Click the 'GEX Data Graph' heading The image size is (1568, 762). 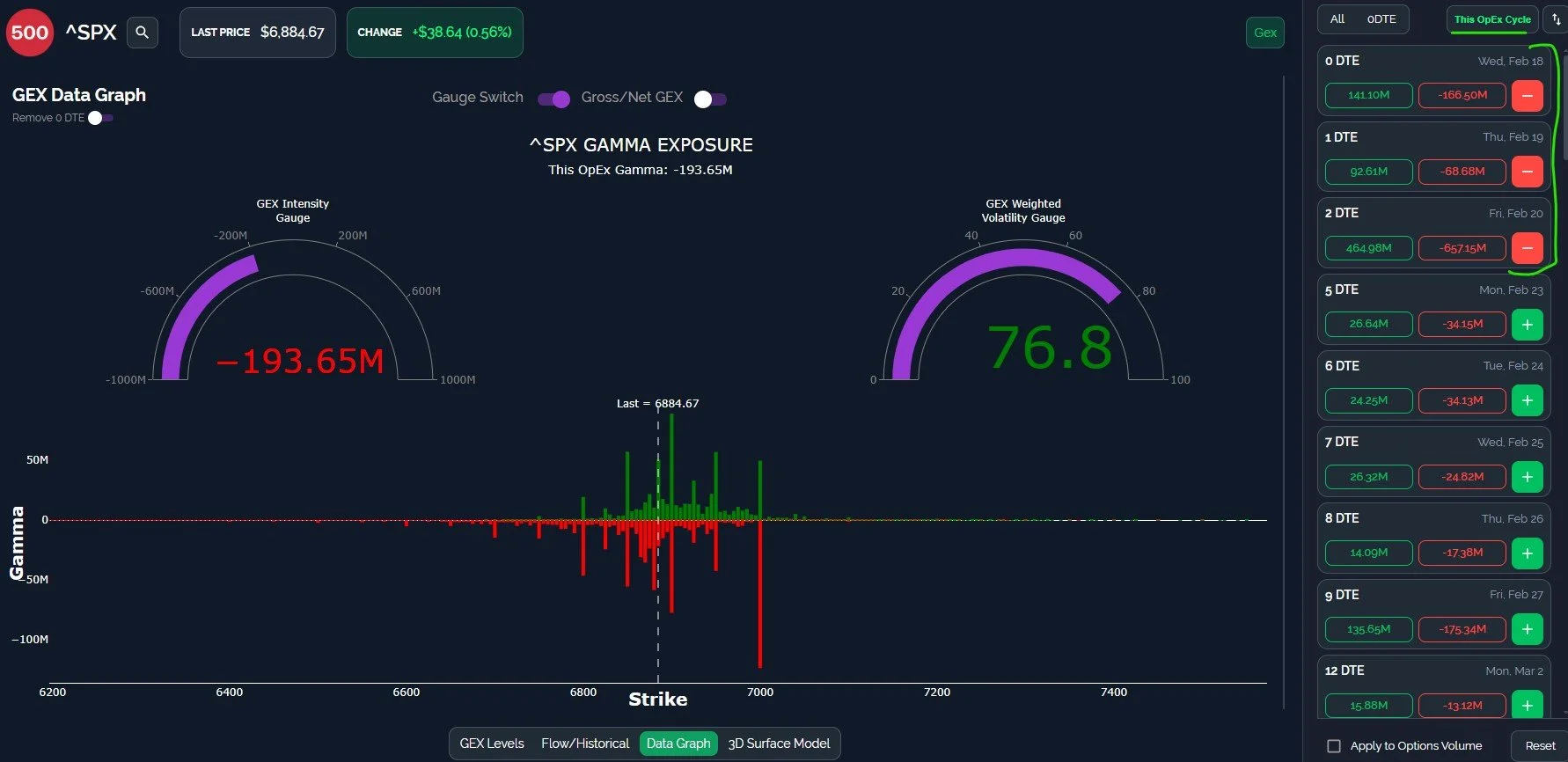79,95
